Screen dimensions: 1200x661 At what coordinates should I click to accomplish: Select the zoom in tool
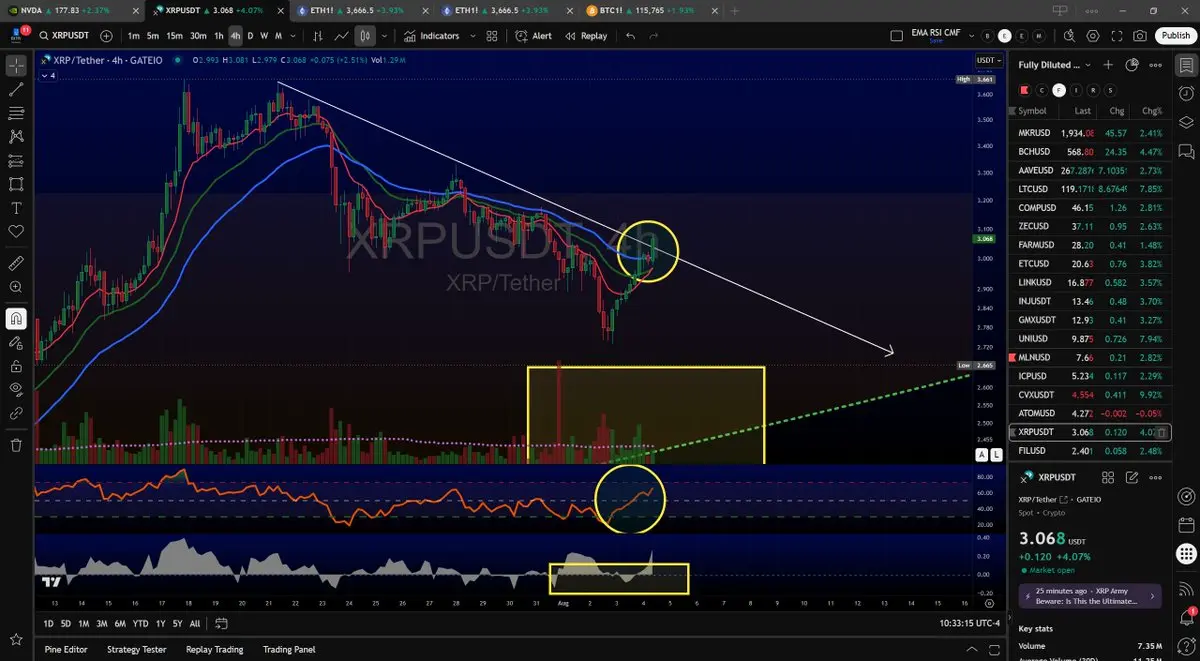16,288
